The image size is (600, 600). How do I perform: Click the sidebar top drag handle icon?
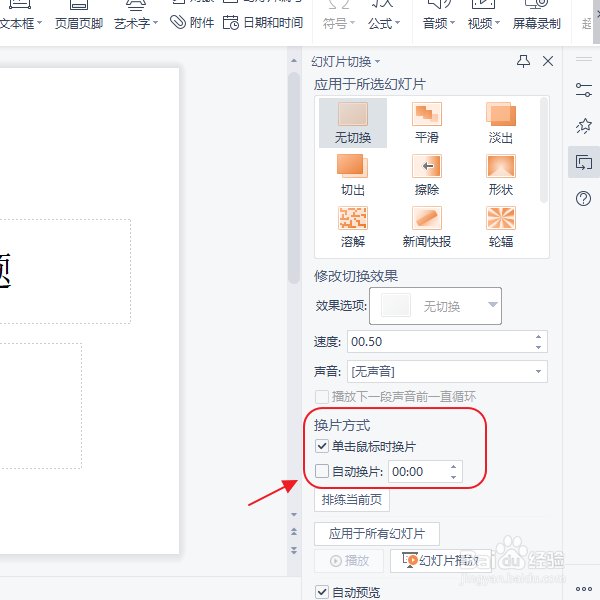coord(584,59)
